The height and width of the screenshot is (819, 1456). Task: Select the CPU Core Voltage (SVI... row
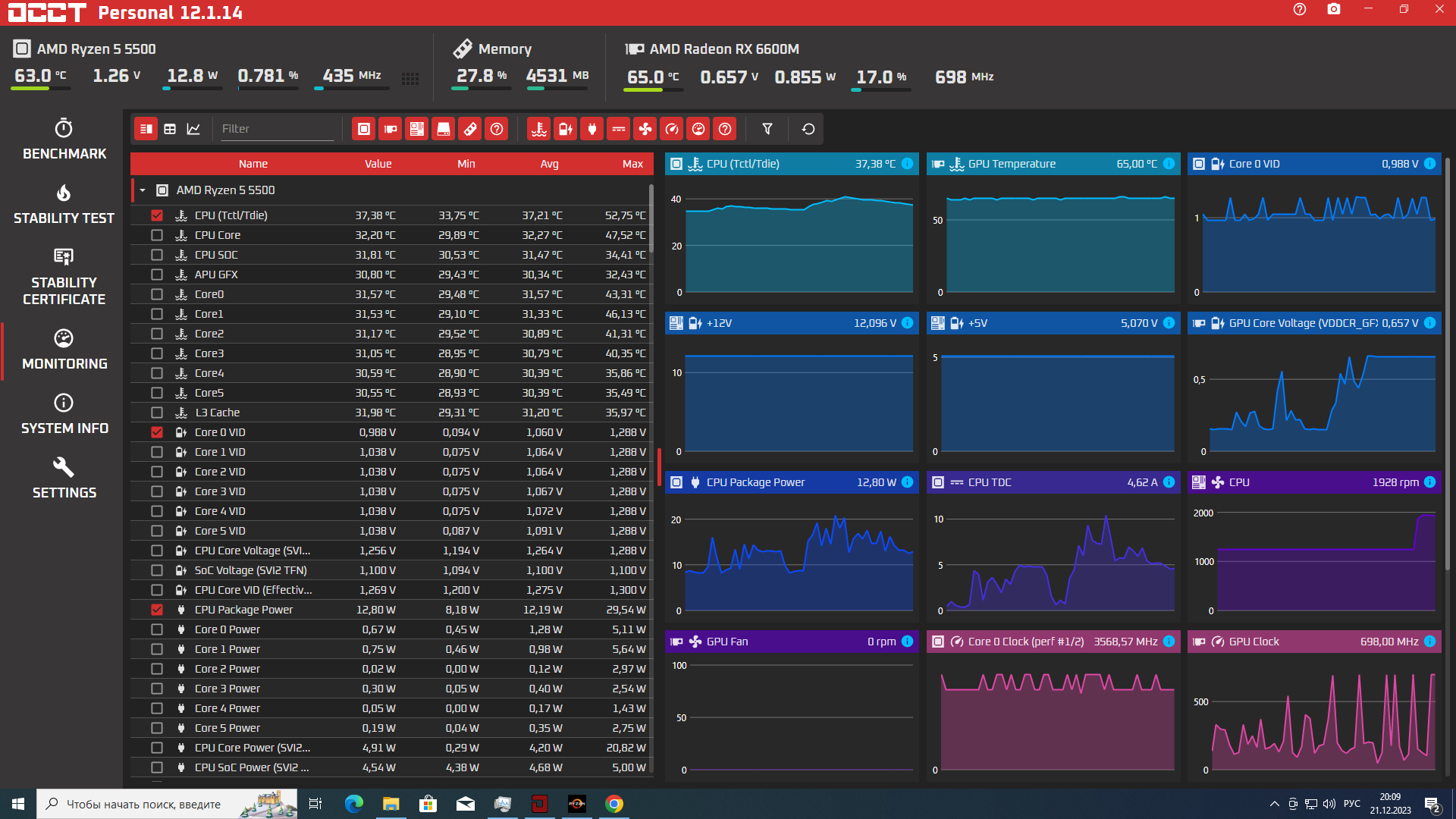click(x=391, y=551)
